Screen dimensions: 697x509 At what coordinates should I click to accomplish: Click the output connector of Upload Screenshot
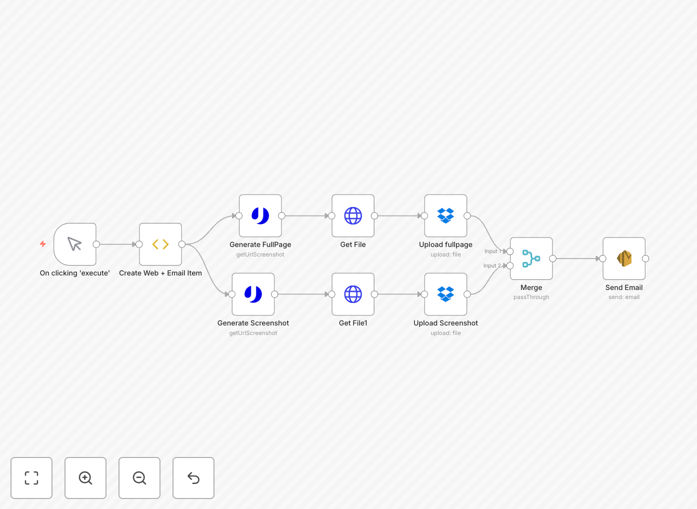coord(467,294)
